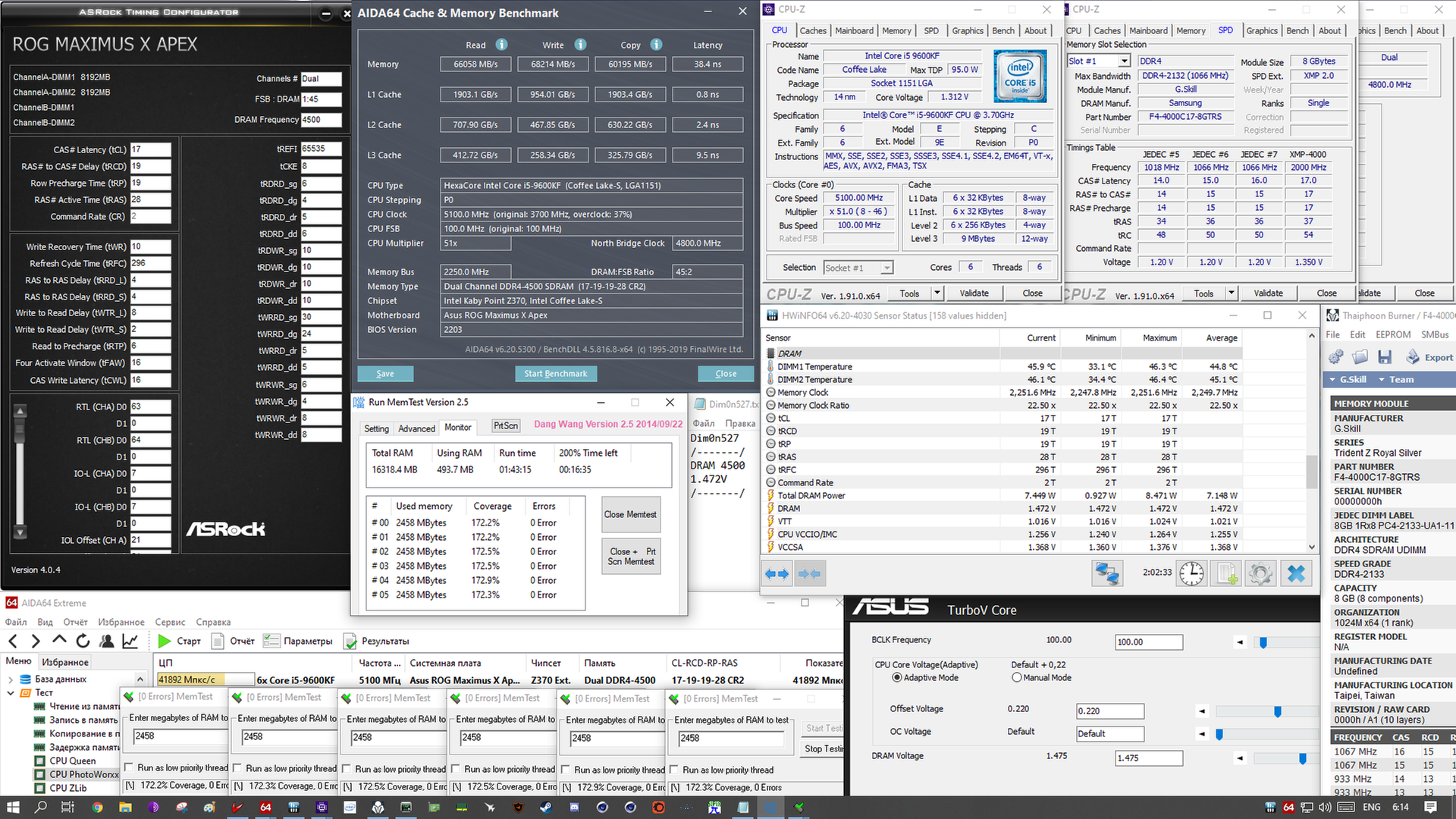Click Save in the AIDA64 benchmark window
Screen dimensions: 1456x819
385,373
